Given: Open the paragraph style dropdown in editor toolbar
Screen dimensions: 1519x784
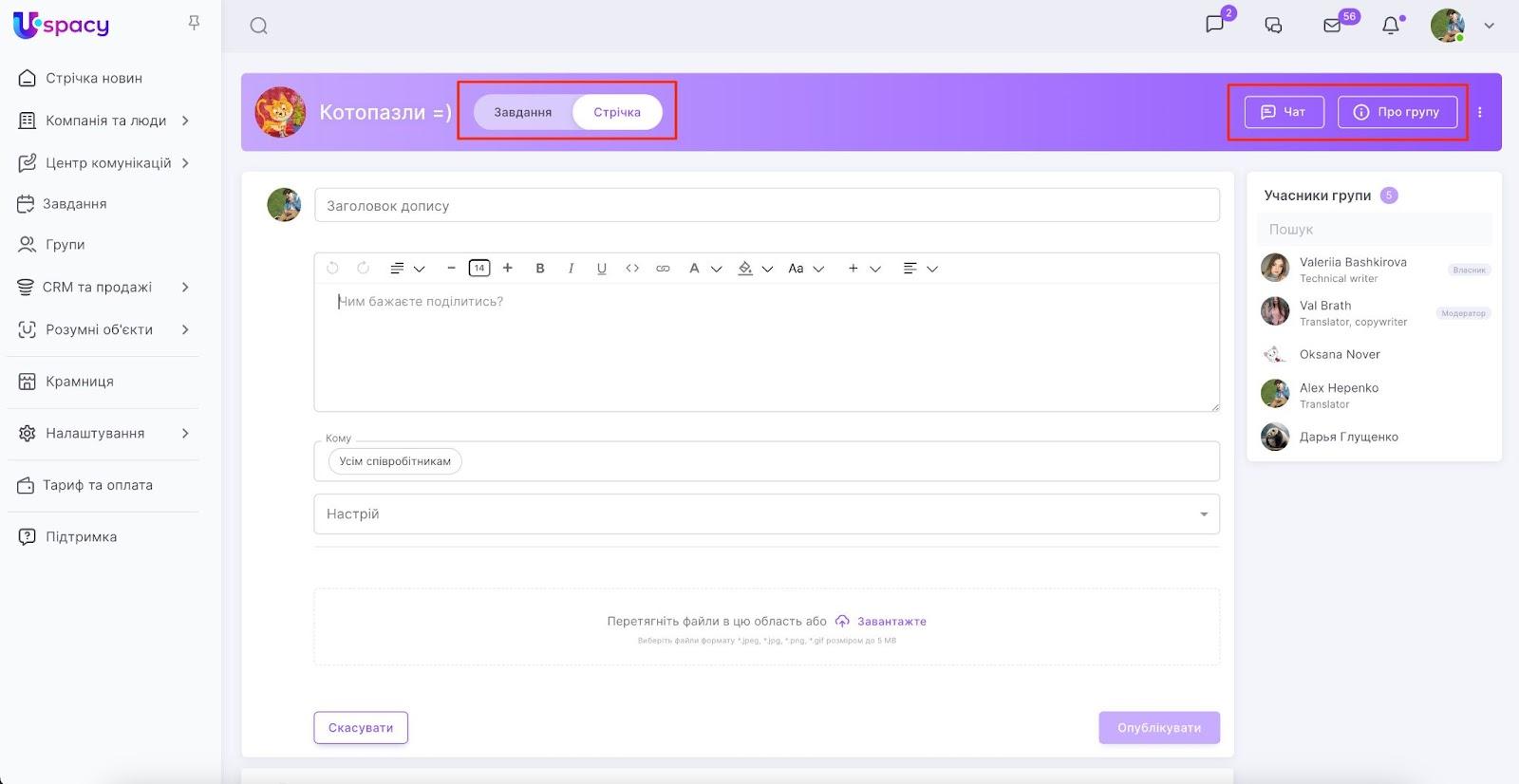Looking at the screenshot, I should tap(407, 269).
